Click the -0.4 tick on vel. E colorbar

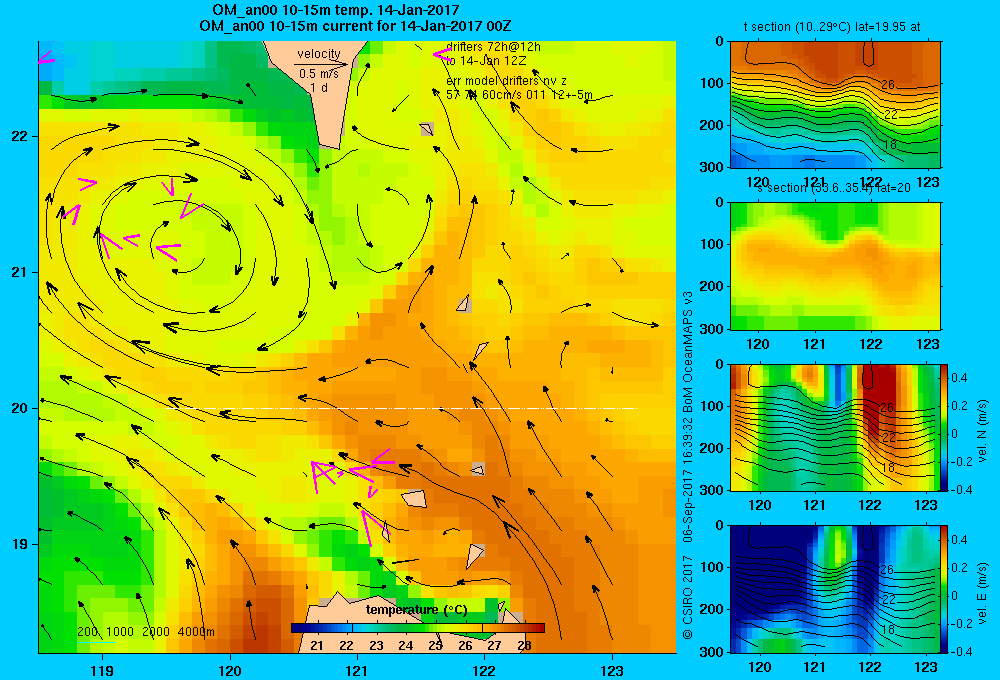[960, 651]
